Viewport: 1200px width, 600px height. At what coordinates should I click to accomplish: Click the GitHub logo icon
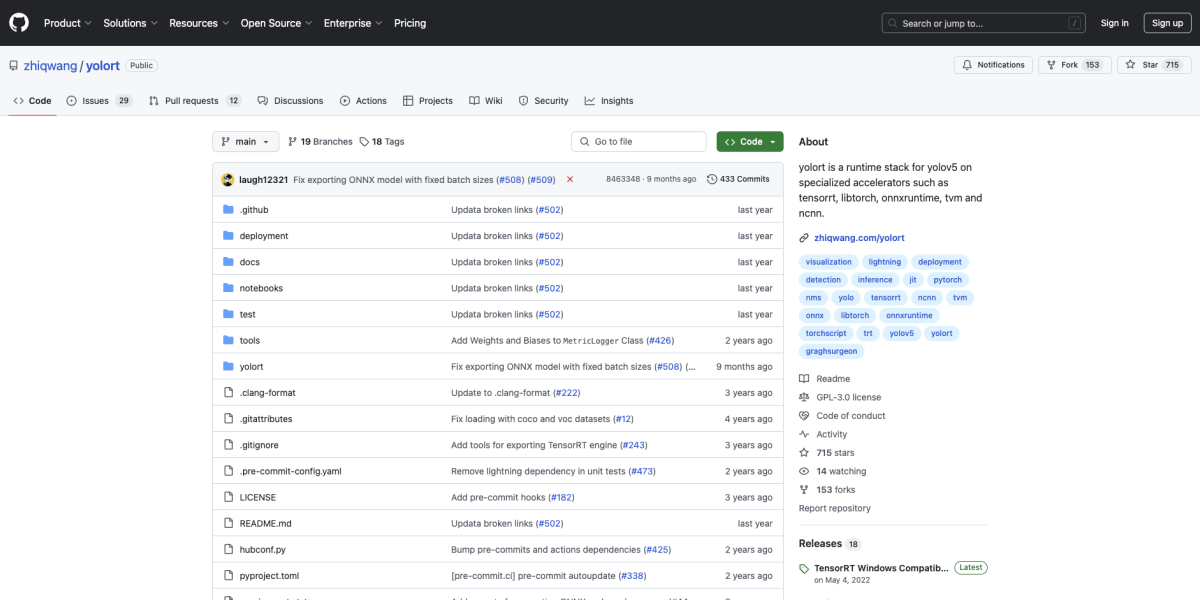[x=19, y=22]
